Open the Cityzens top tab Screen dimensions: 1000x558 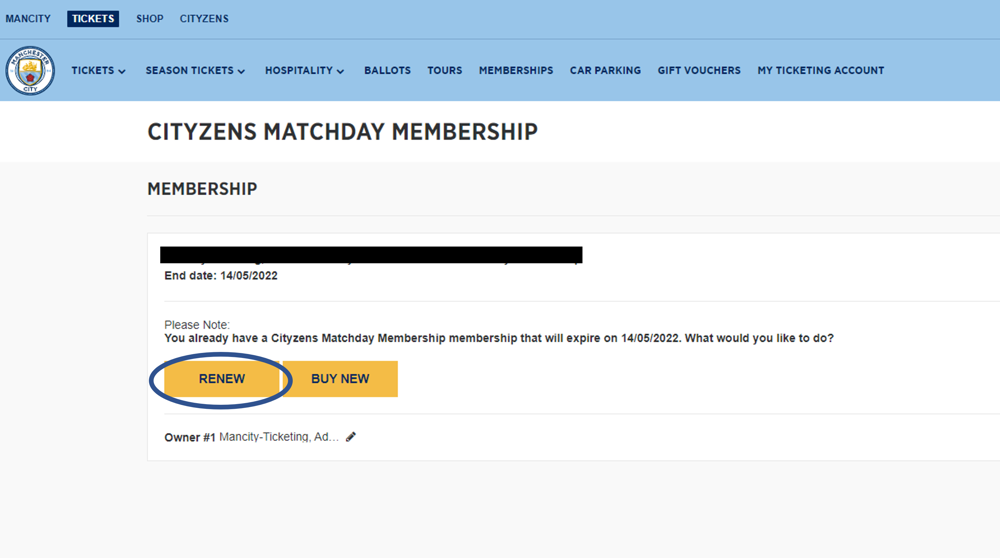tap(204, 18)
